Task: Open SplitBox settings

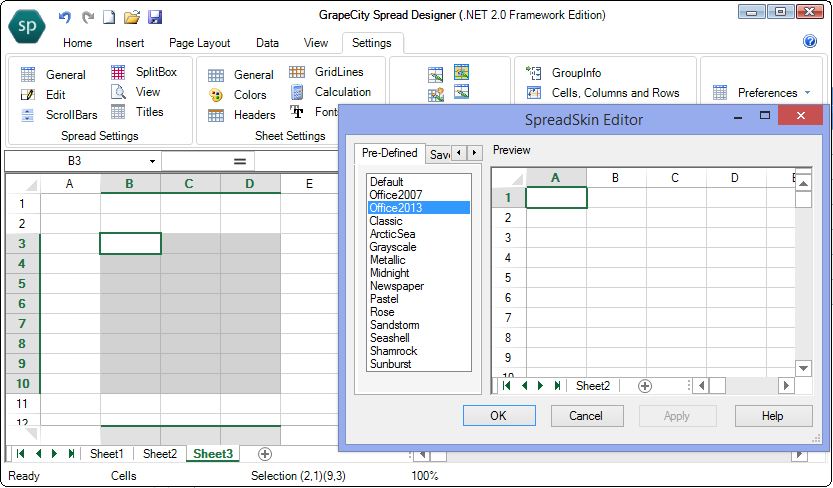Action: [144, 72]
